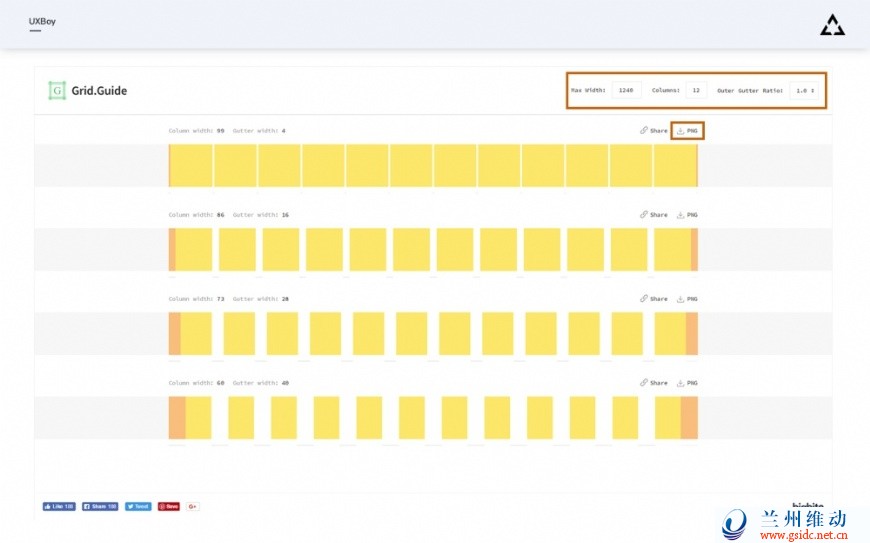Share the gutter width 16 grid
The image size is (870, 543).
[x=654, y=215]
